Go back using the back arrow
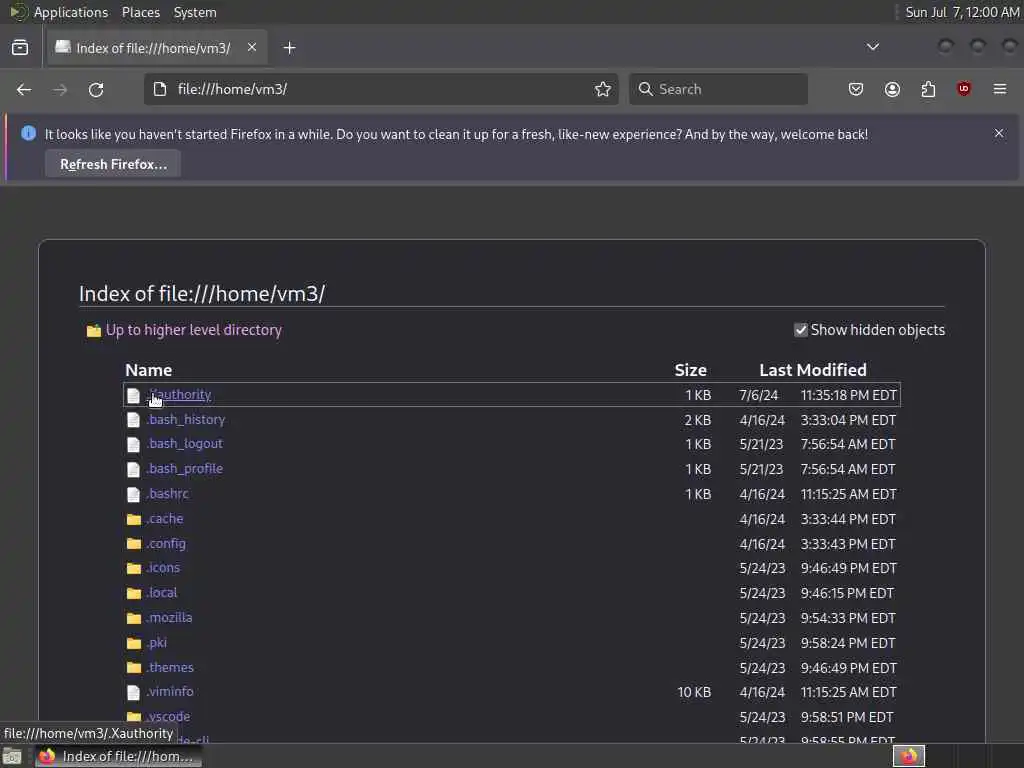The height and width of the screenshot is (768, 1024). pos(24,89)
